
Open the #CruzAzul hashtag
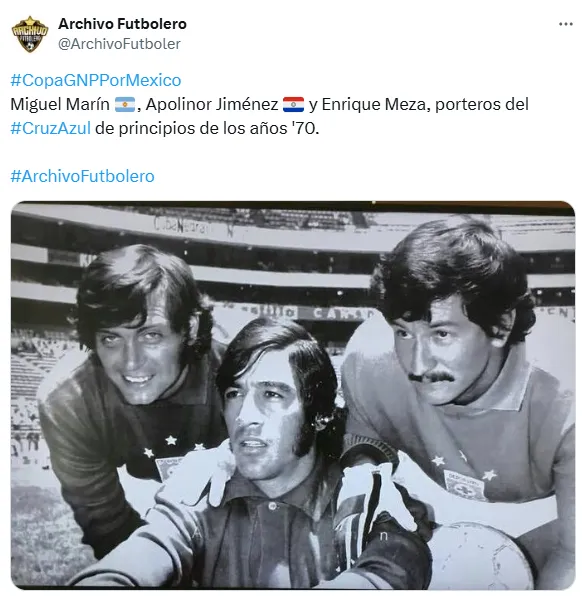coord(51,128)
